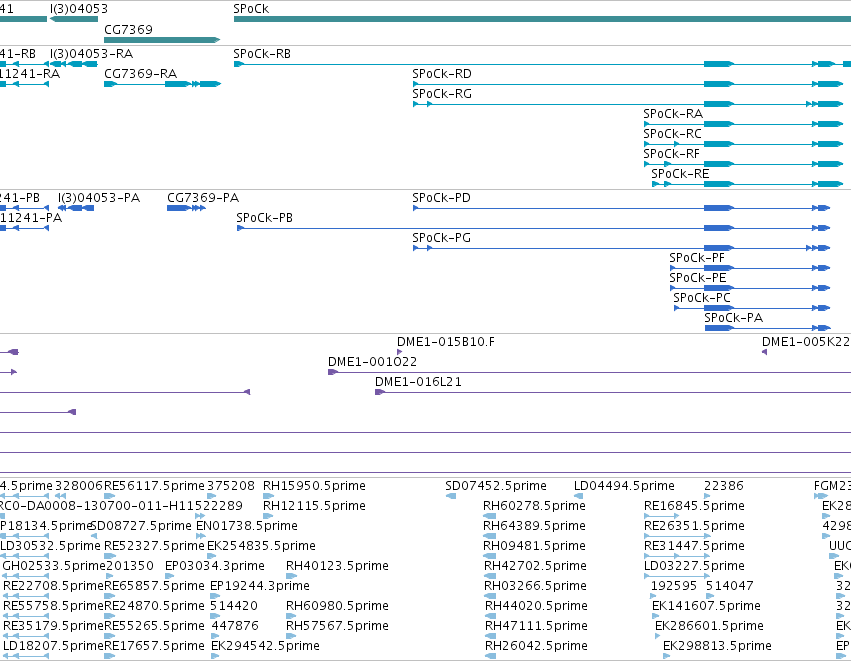Select the CG7369-RA transcript glyph
This screenshot has height=661, width=851.
click(162, 84)
